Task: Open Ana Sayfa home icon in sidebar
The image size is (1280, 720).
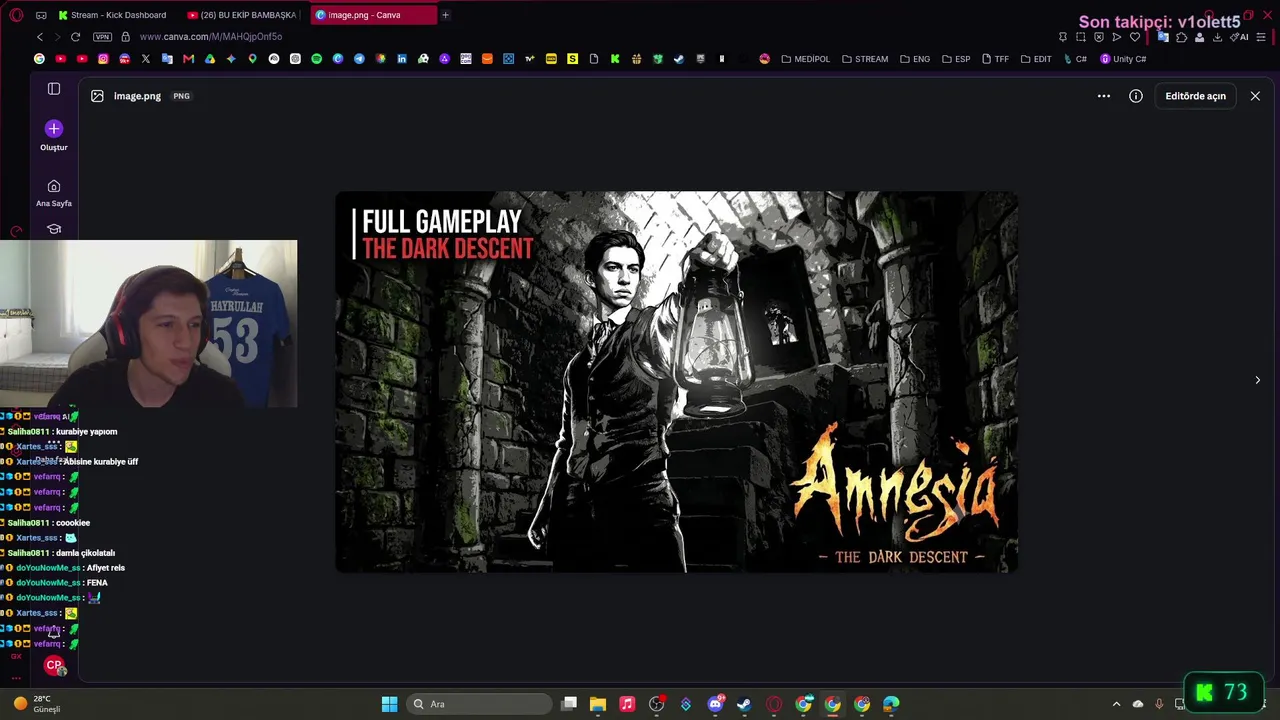Action: pos(54,186)
